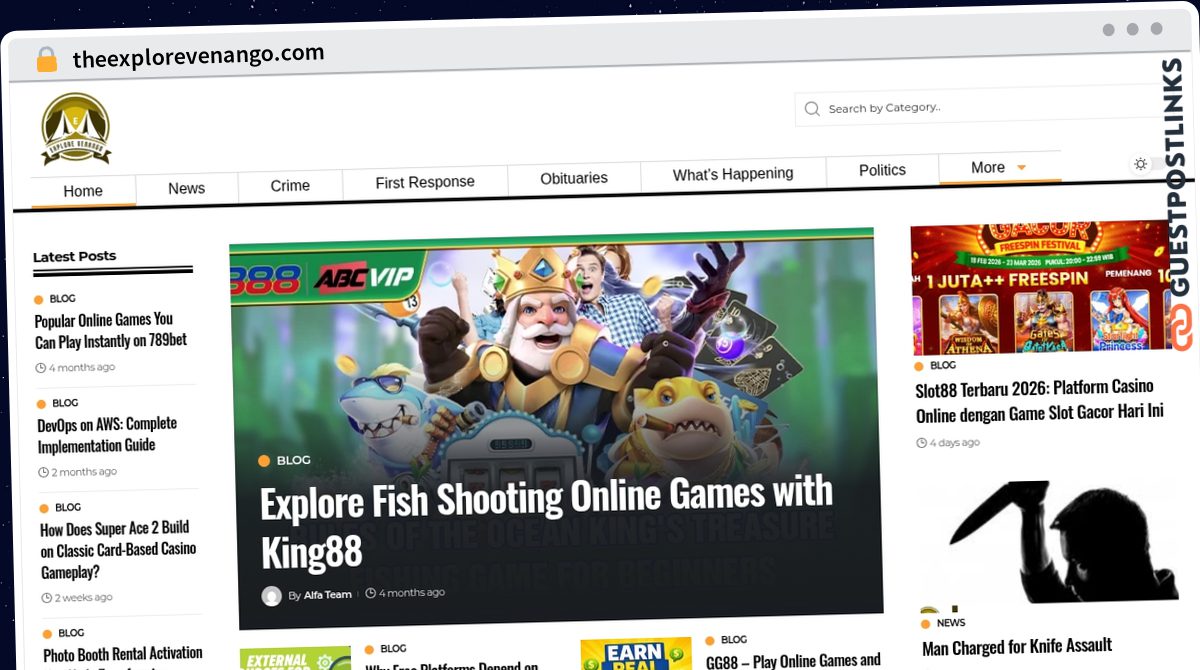Viewport: 1200px width, 670px height.
Task: Click the Latest Posts heading
Action: tap(74, 257)
